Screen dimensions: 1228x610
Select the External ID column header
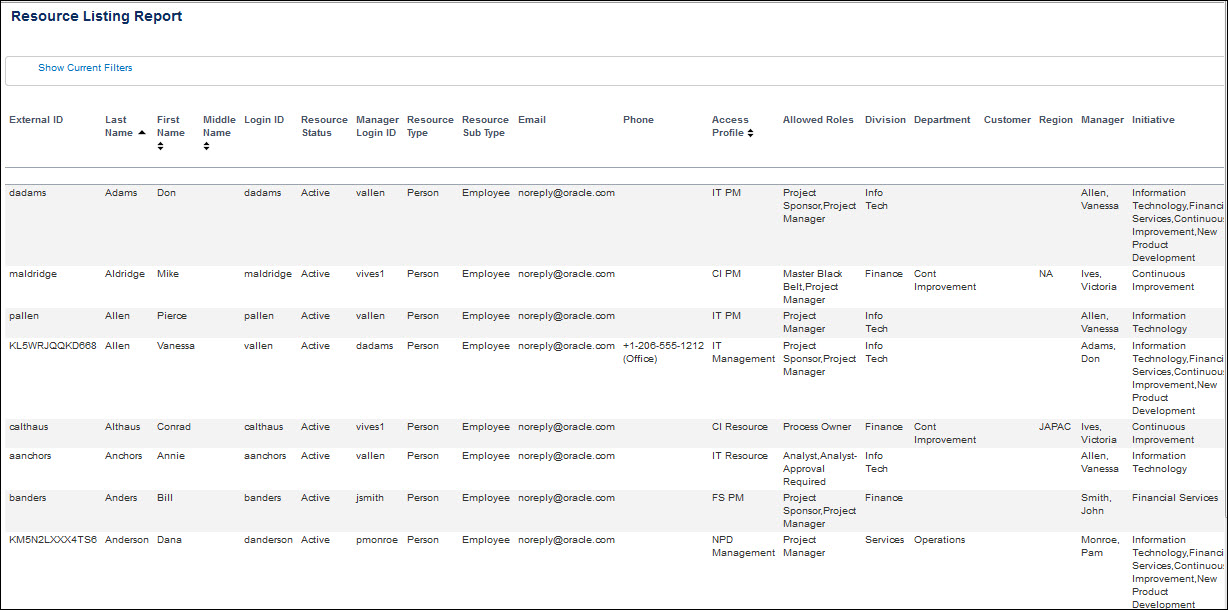click(x=36, y=120)
